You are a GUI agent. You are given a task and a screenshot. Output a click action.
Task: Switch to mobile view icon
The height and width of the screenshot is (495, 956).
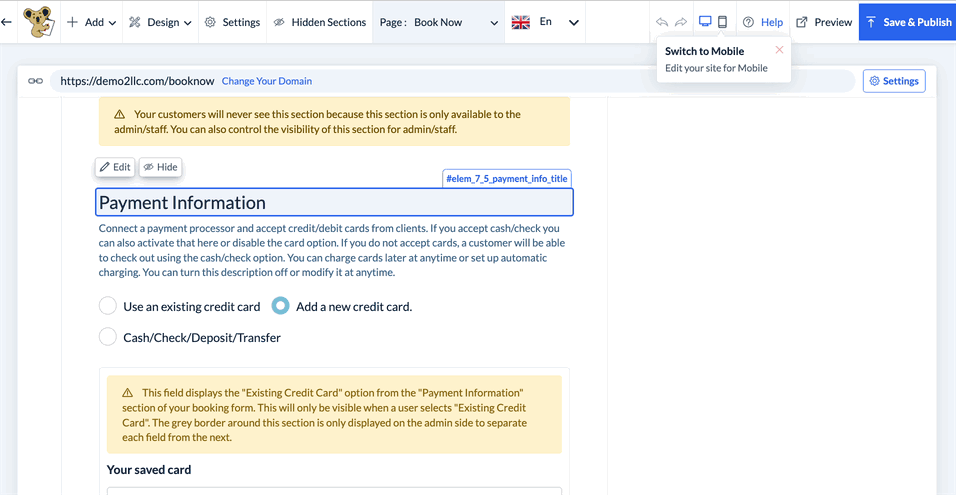point(722,22)
